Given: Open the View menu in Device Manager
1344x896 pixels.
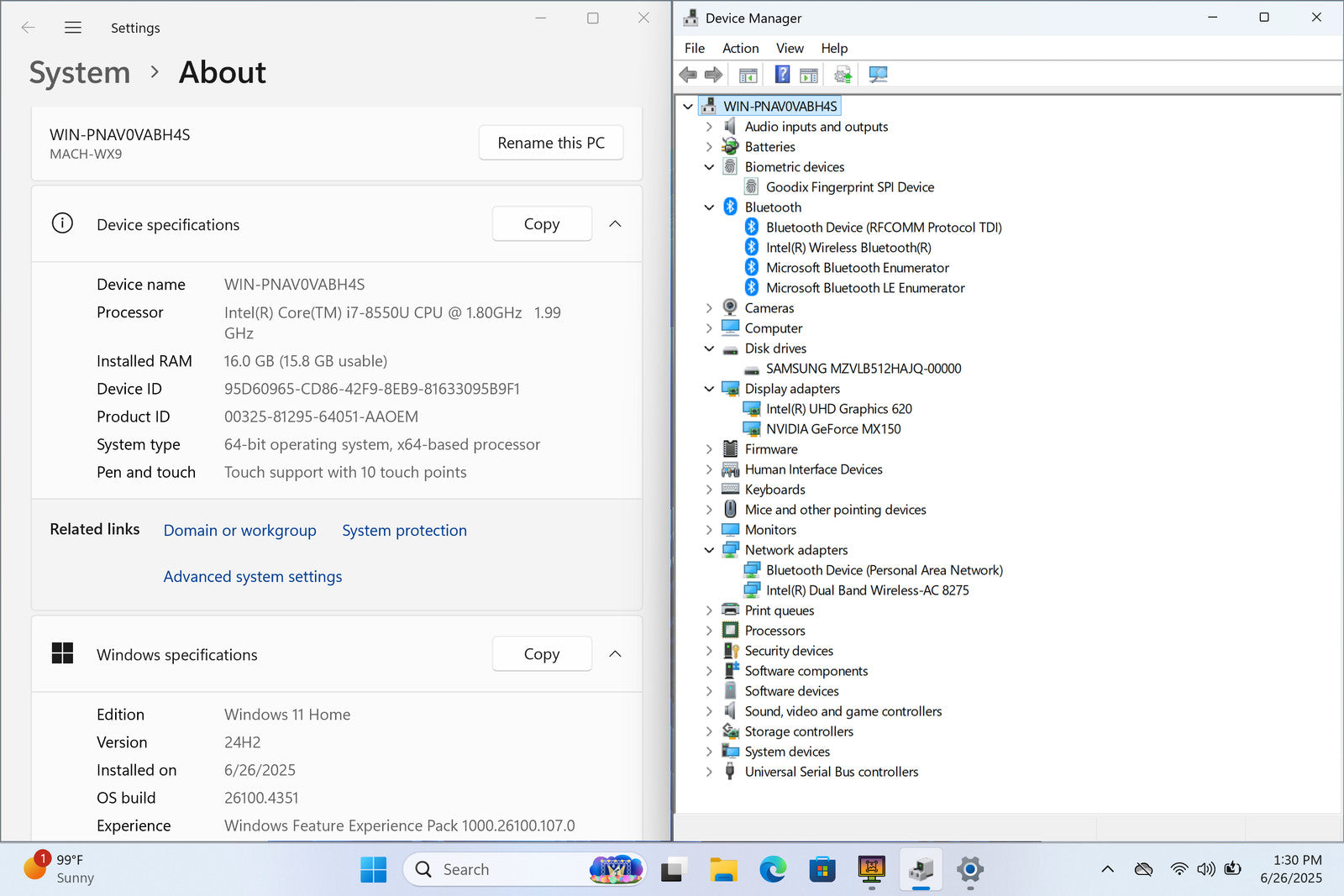Looking at the screenshot, I should 789,49.
